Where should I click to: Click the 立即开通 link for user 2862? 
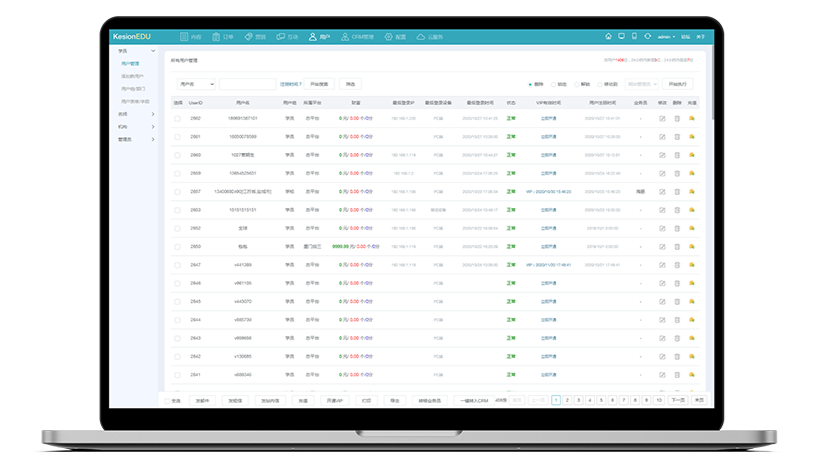pyautogui.click(x=549, y=118)
